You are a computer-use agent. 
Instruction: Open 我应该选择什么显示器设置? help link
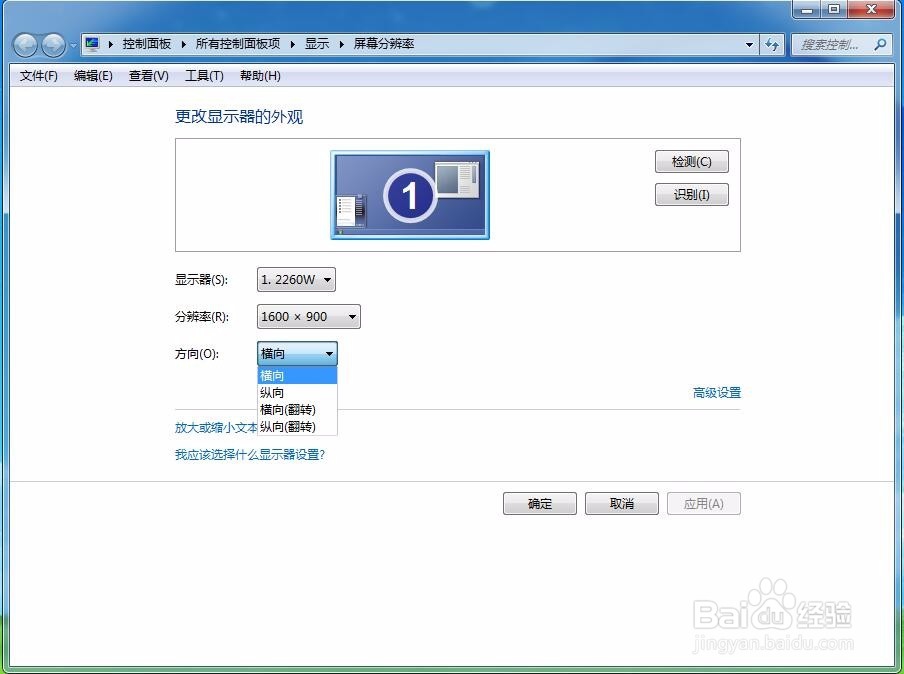point(250,454)
